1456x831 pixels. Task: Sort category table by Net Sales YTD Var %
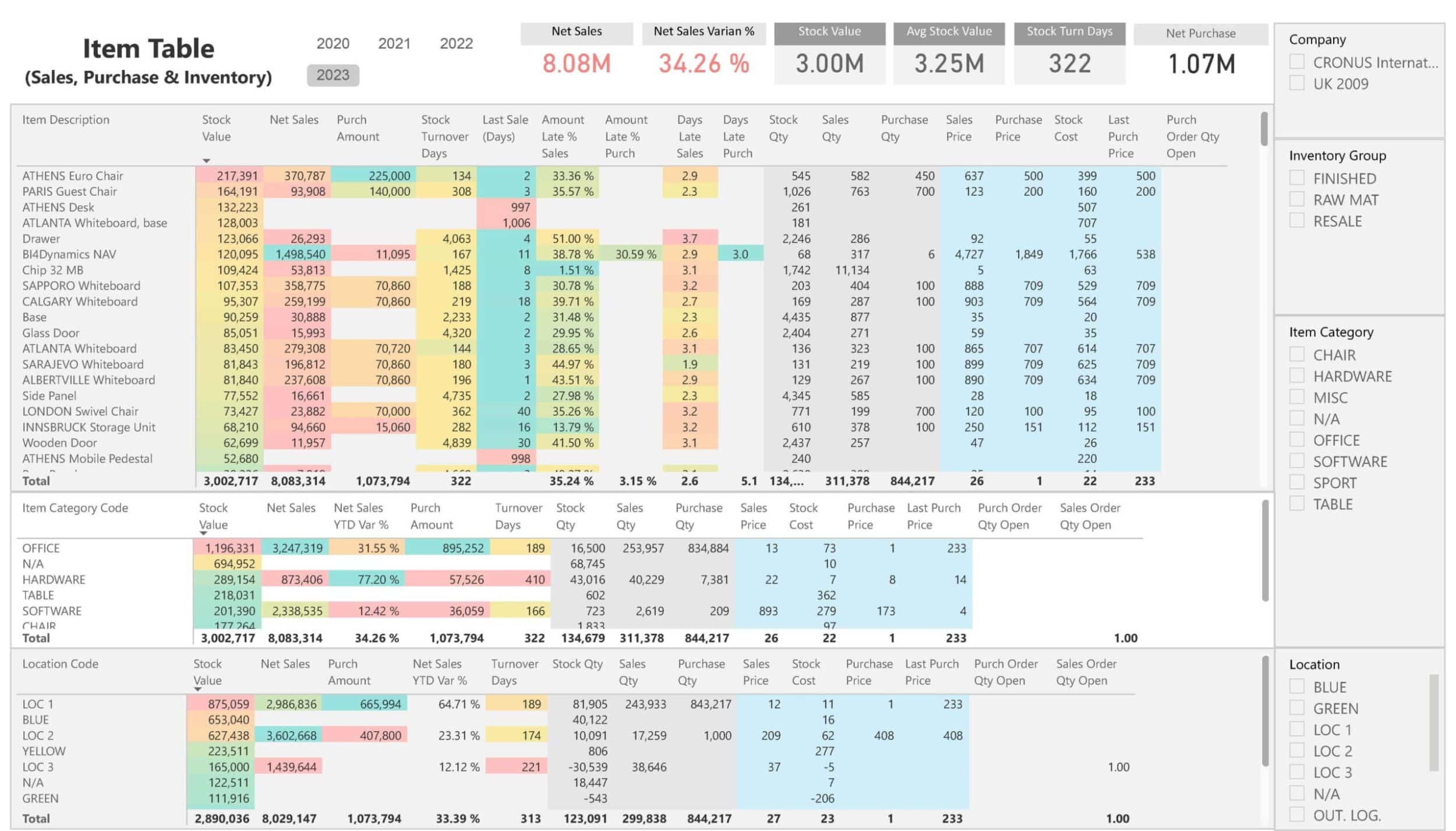click(361, 516)
